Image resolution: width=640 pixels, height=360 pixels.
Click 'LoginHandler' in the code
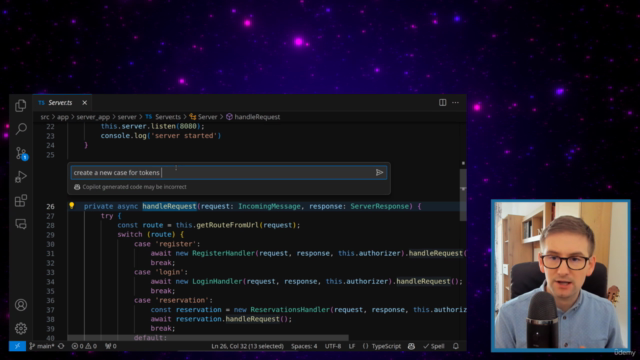[x=217, y=282]
